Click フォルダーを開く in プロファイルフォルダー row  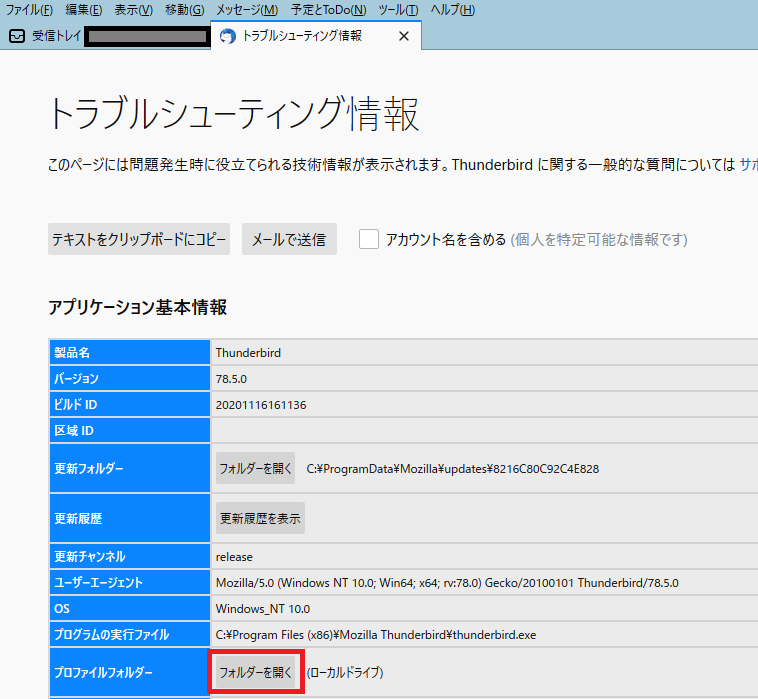[255, 672]
